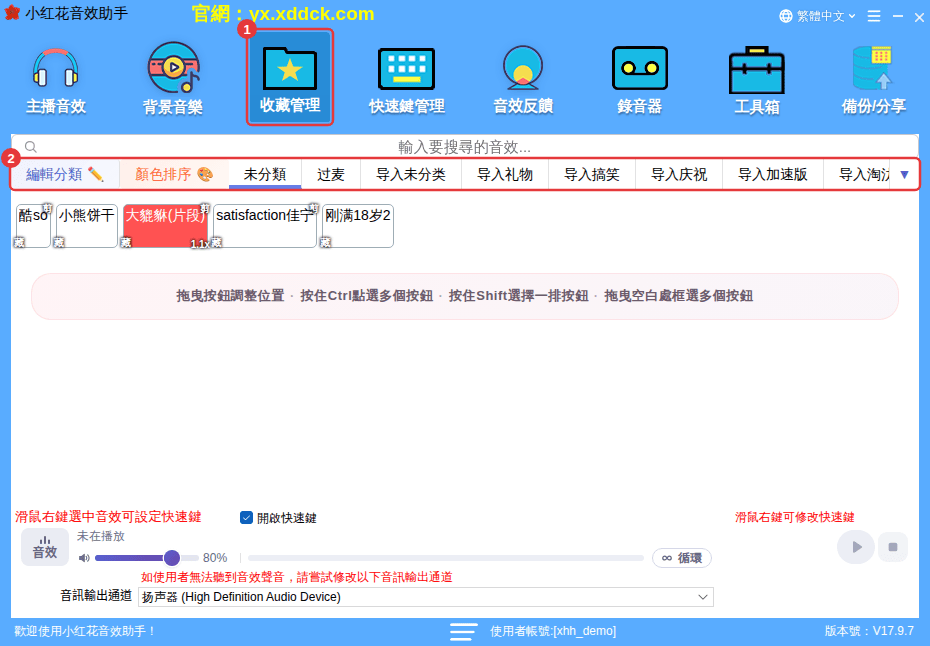930x646 pixels.
Task: Click the 顏色排序 button
Action: (x=174, y=174)
